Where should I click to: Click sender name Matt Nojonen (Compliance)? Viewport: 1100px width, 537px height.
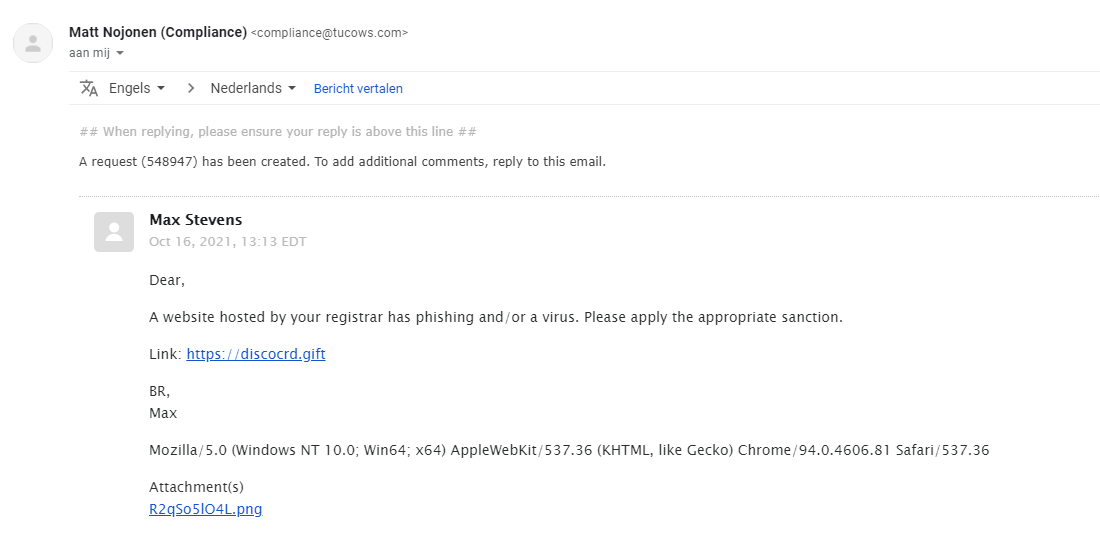point(158,32)
